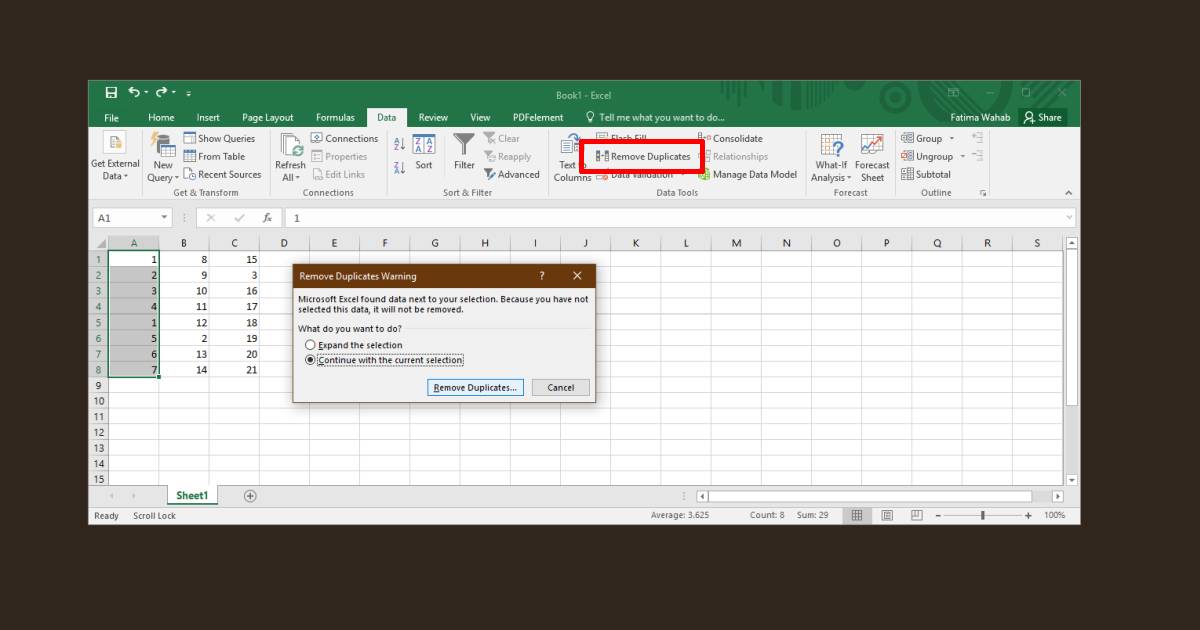Open the Ungroup dropdown arrow
1200x630 pixels.
963,157
